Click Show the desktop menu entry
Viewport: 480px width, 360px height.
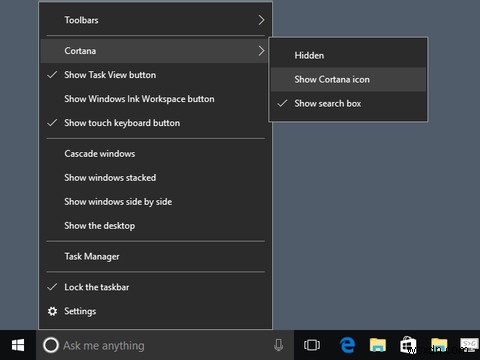pos(156,226)
